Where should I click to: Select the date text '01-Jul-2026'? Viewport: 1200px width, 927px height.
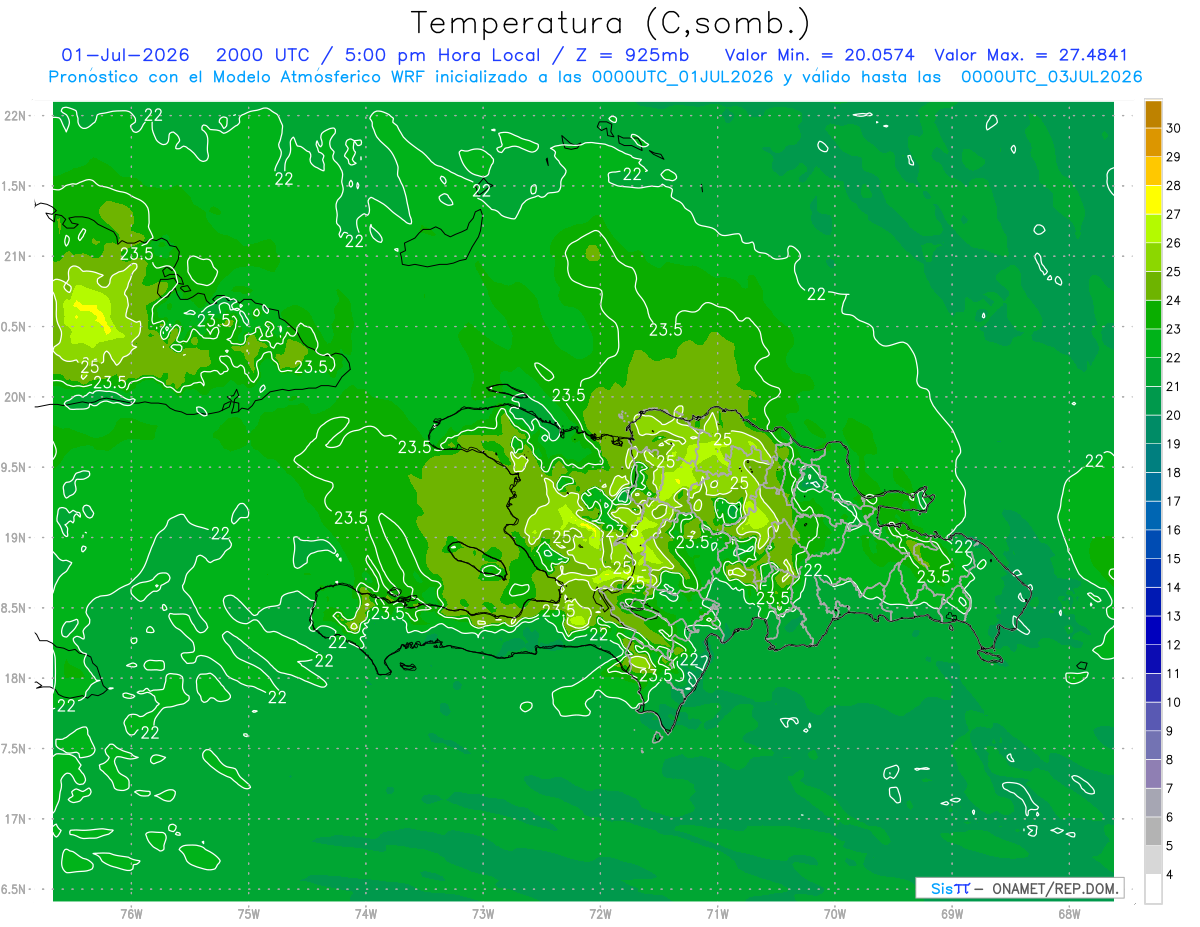(125, 55)
